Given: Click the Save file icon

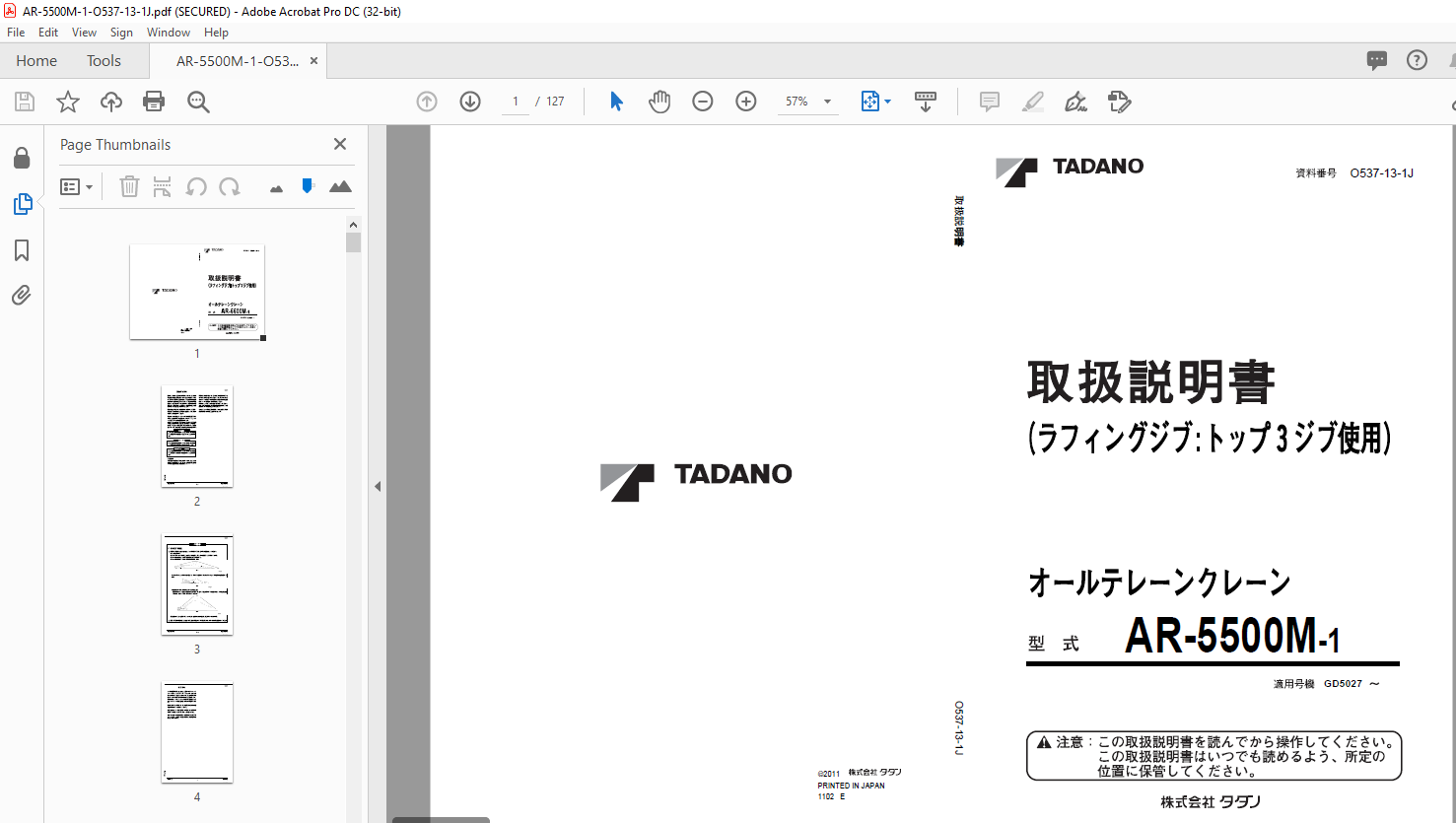Looking at the screenshot, I should 25,102.
